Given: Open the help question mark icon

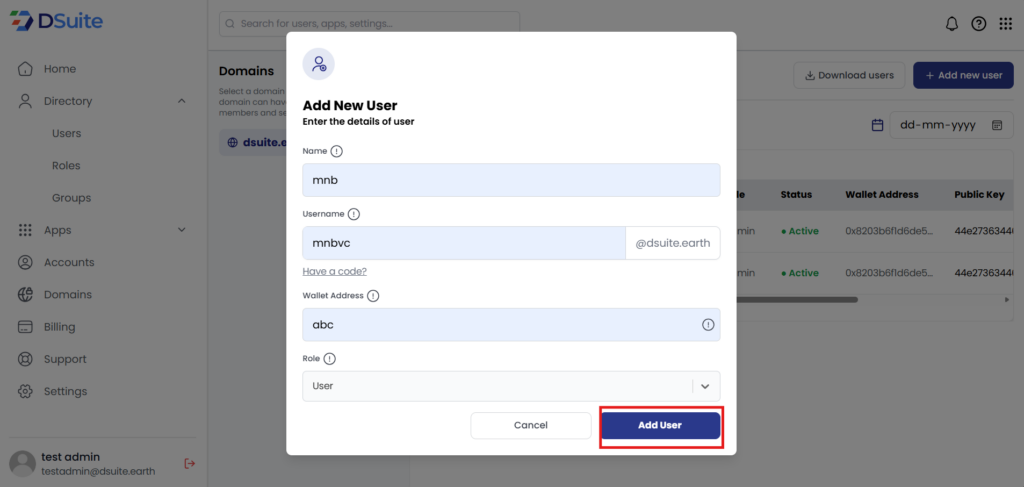Looking at the screenshot, I should coord(979,23).
